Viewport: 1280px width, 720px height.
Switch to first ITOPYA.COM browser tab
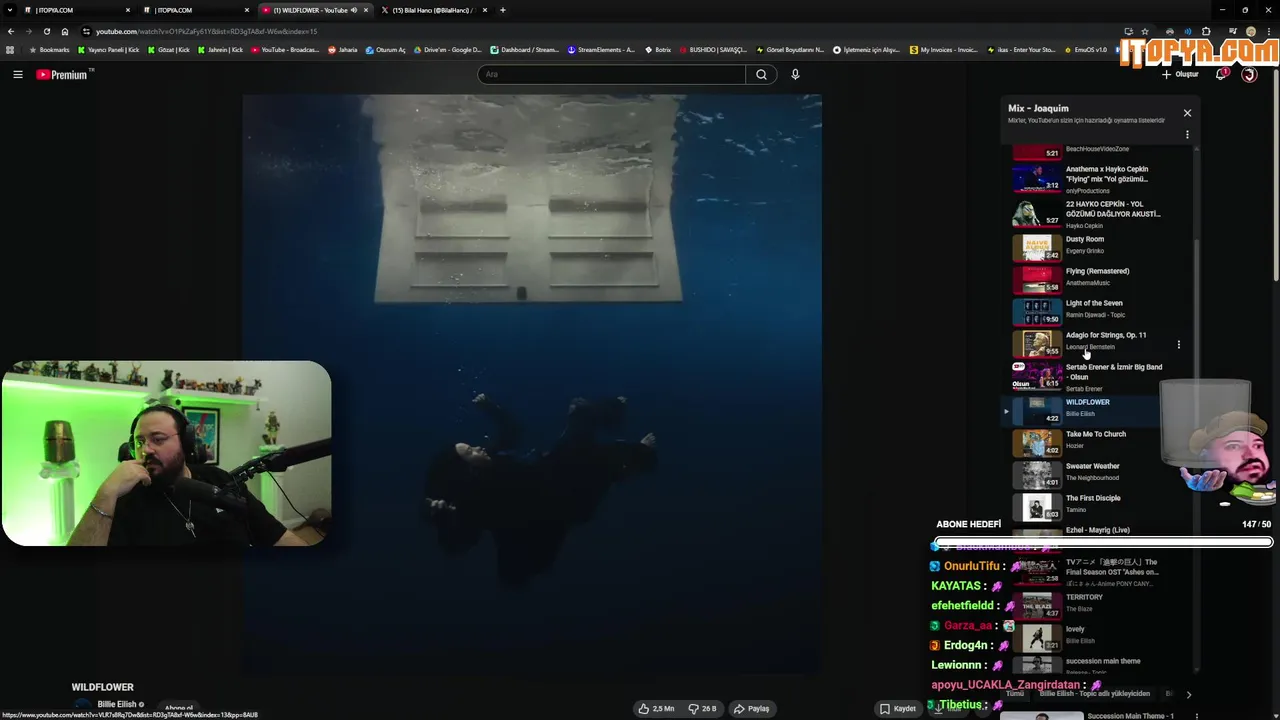pyautogui.click(x=75, y=10)
